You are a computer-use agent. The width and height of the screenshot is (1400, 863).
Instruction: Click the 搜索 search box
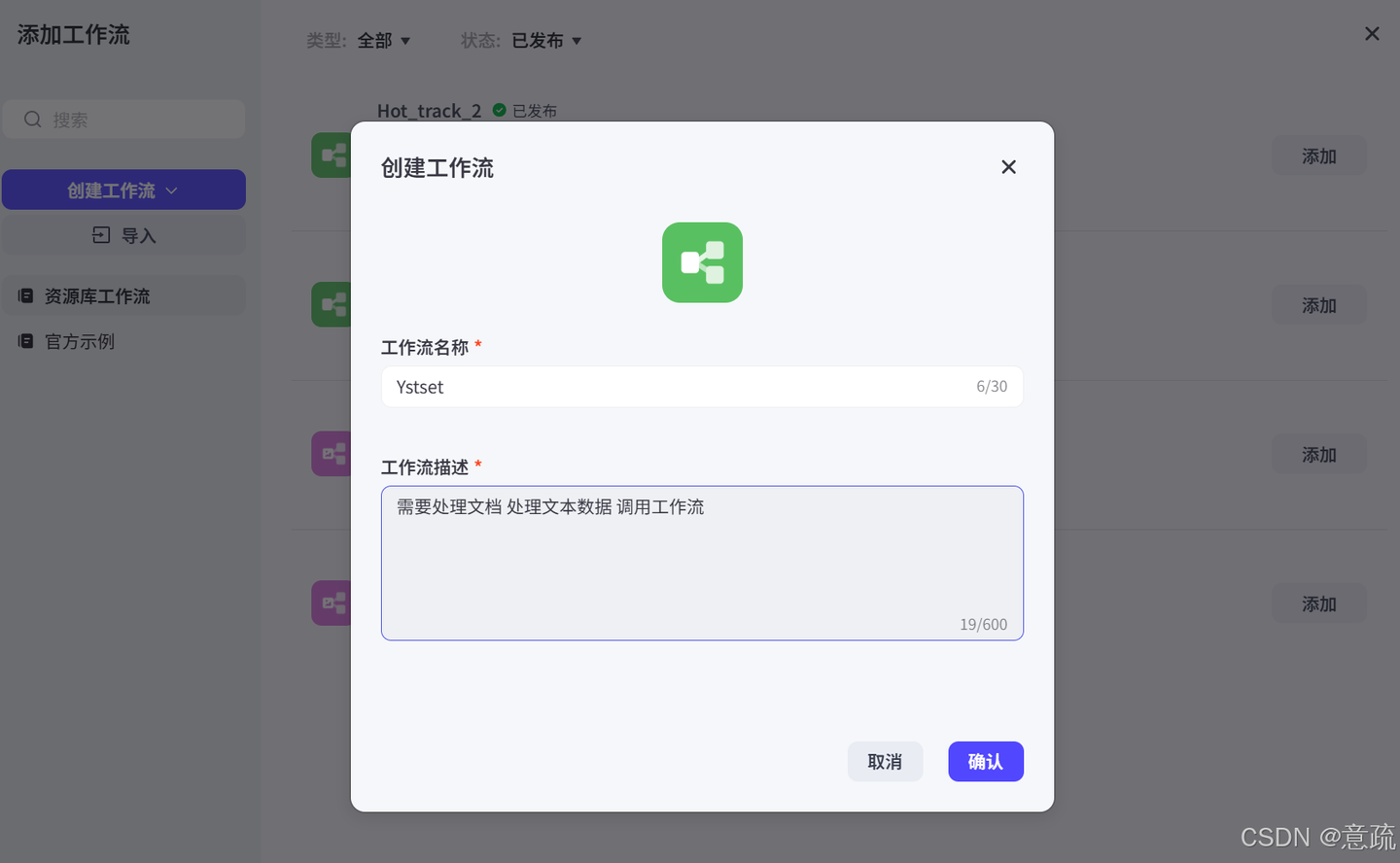(x=123, y=119)
